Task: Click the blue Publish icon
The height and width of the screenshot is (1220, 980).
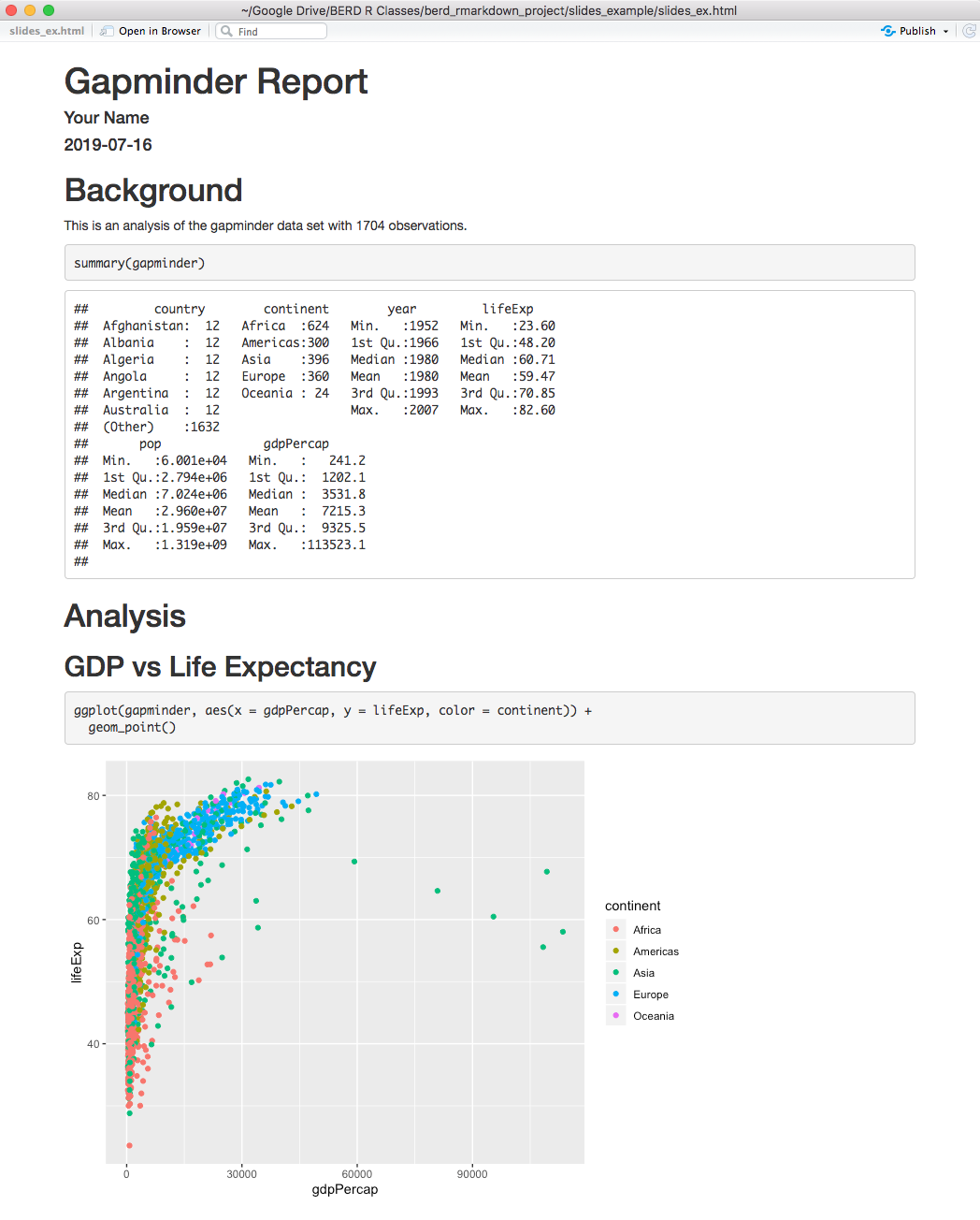Action: point(888,31)
